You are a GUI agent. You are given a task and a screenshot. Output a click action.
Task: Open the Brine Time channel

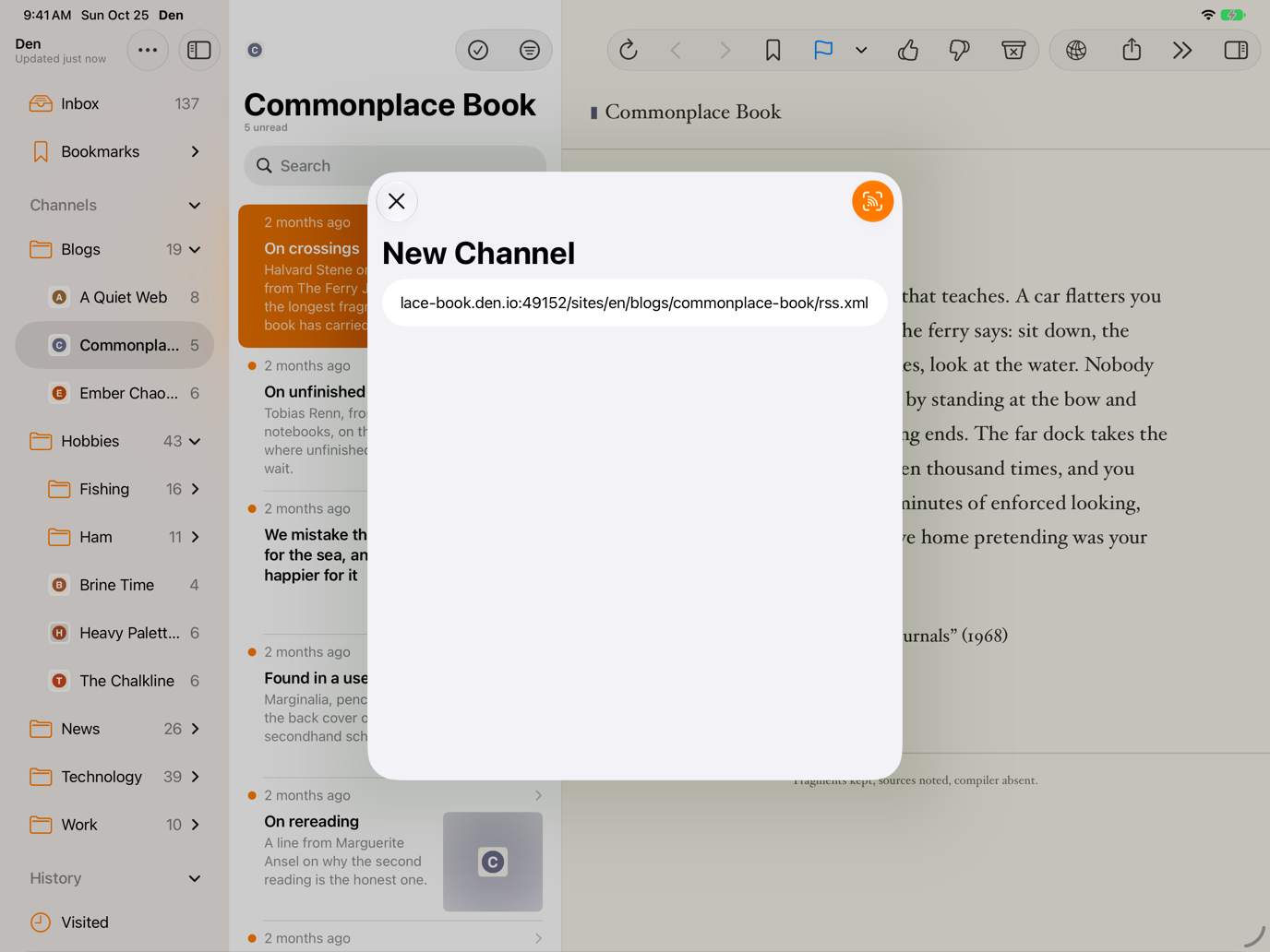(114, 585)
